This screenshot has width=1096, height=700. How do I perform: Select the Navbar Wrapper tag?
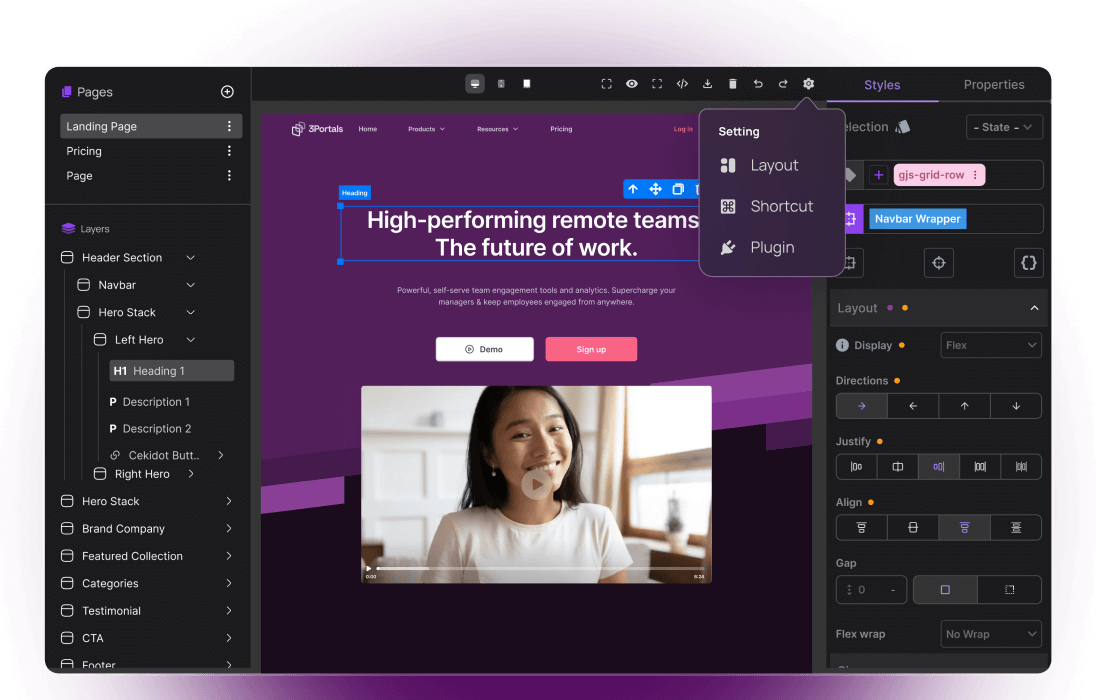(917, 219)
